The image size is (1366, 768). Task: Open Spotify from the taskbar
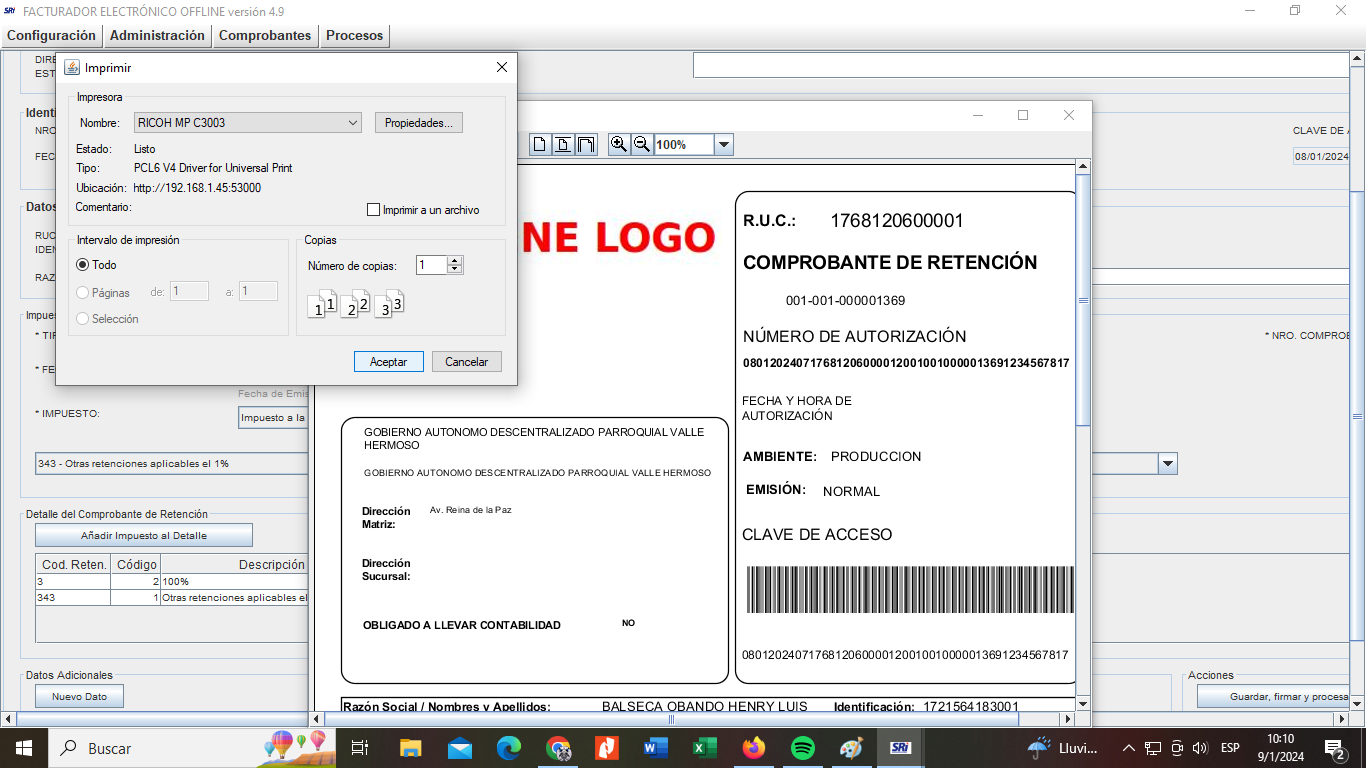pyautogui.click(x=802, y=748)
